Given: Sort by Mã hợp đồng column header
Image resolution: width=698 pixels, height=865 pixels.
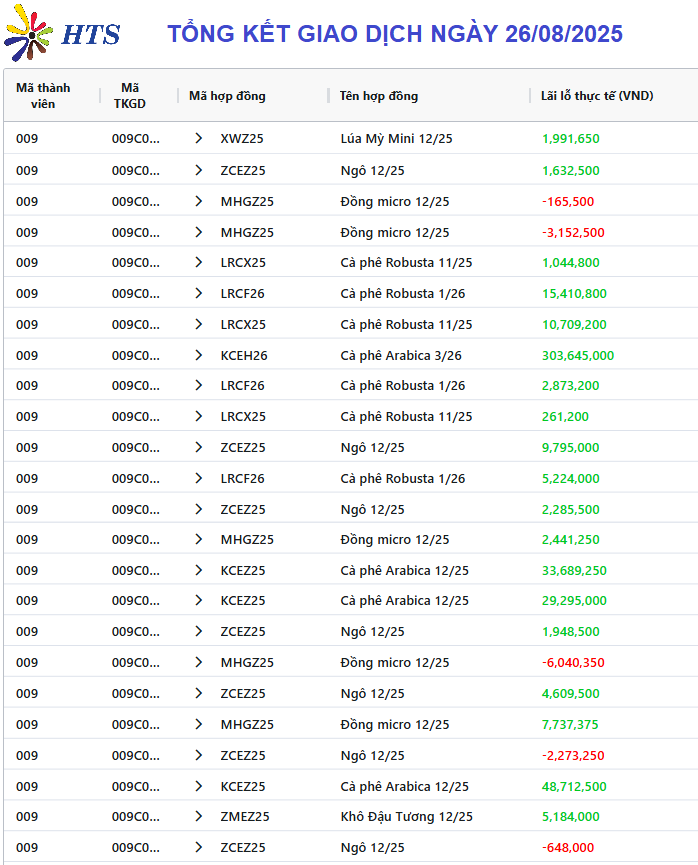Looking at the screenshot, I should click(x=227, y=96).
